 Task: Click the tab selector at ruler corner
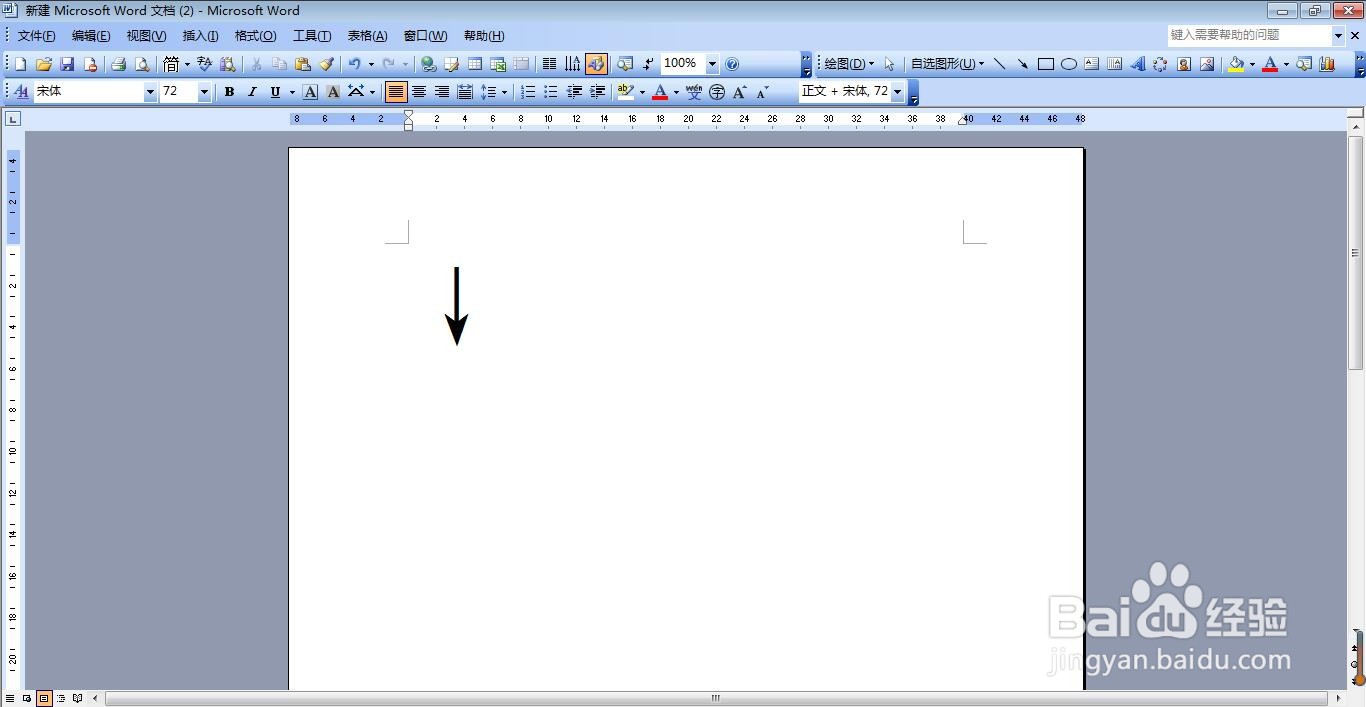click(12, 119)
